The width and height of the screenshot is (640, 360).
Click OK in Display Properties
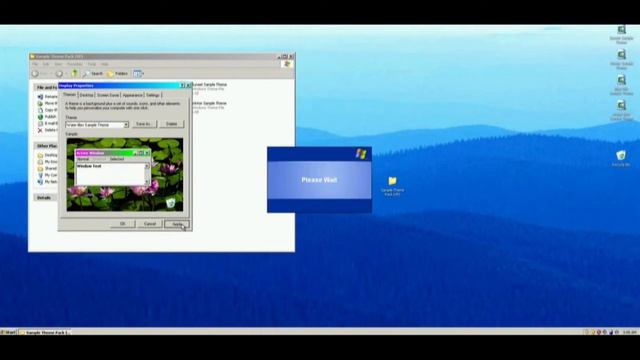pyautogui.click(x=122, y=224)
